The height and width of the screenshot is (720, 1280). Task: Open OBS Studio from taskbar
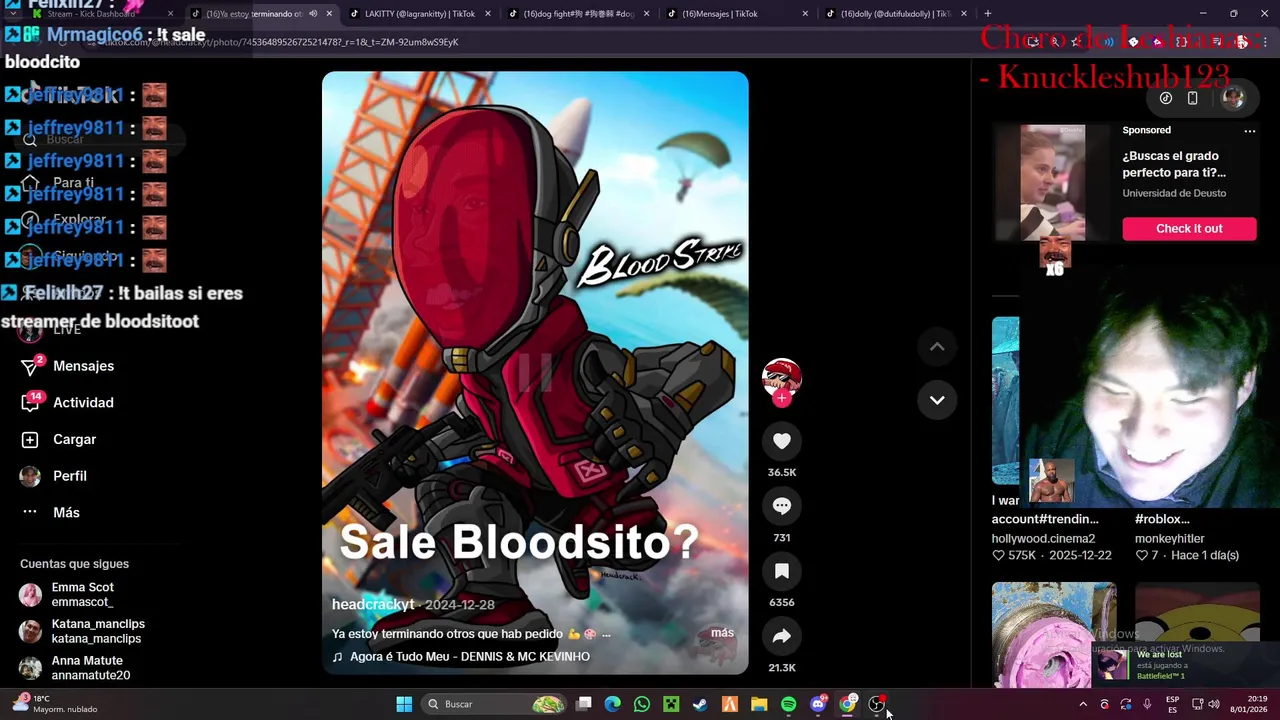coord(877,704)
